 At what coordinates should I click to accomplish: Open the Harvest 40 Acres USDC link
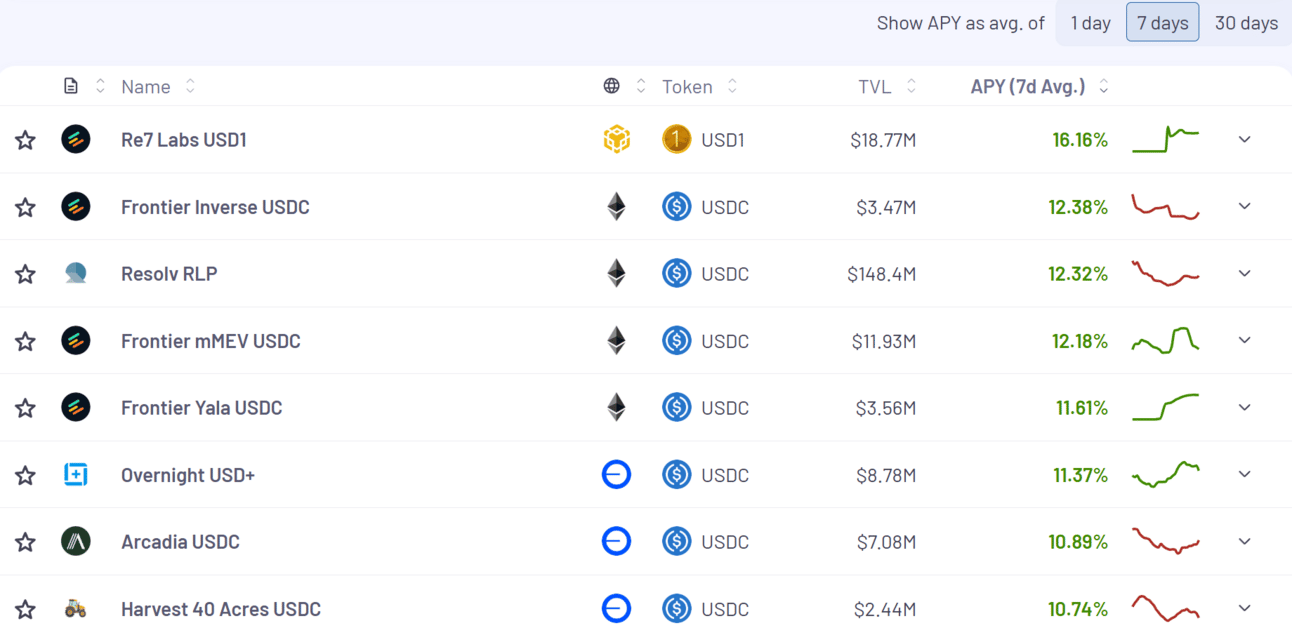(220, 609)
